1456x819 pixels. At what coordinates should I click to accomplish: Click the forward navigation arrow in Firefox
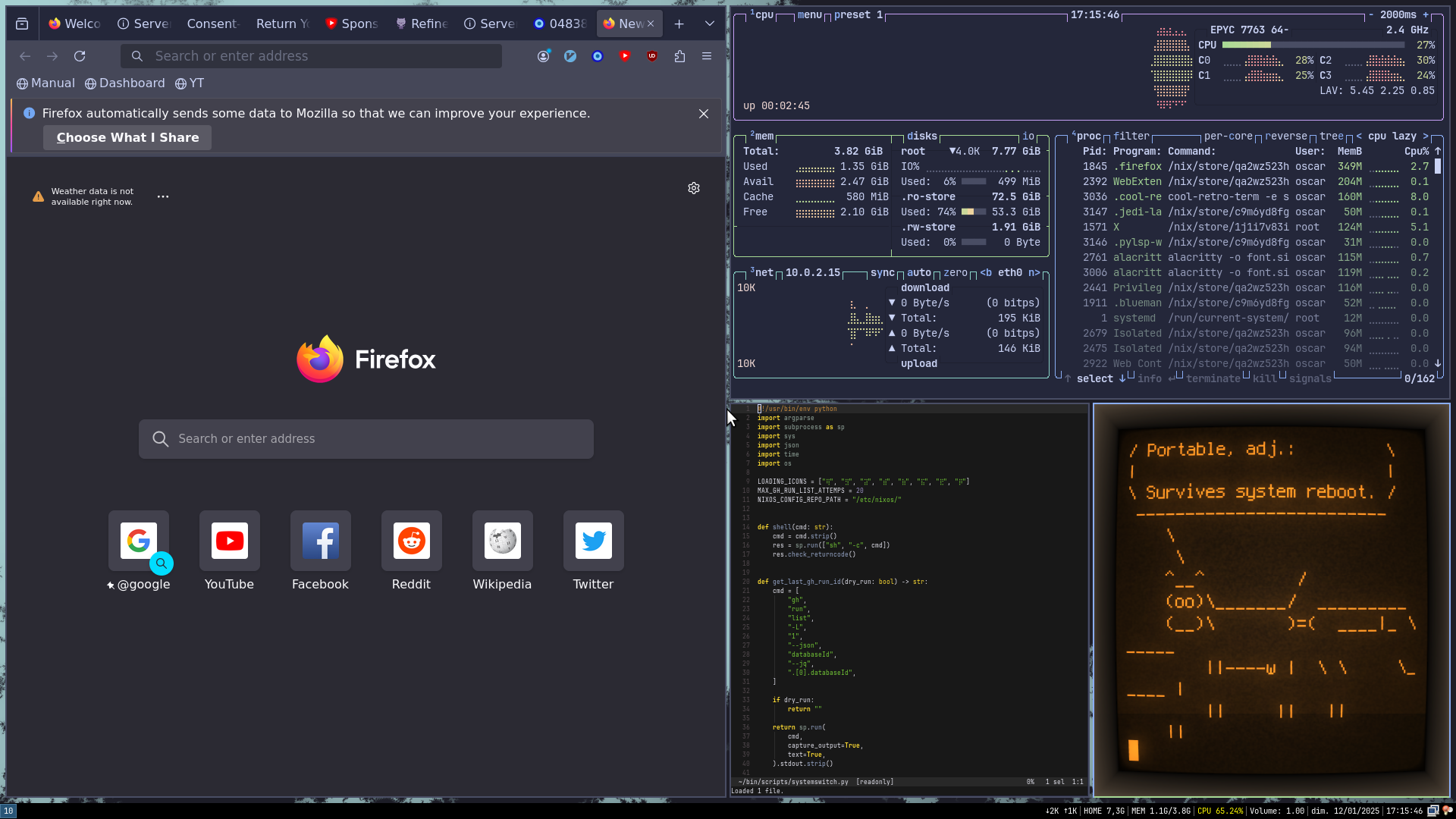pyautogui.click(x=52, y=56)
